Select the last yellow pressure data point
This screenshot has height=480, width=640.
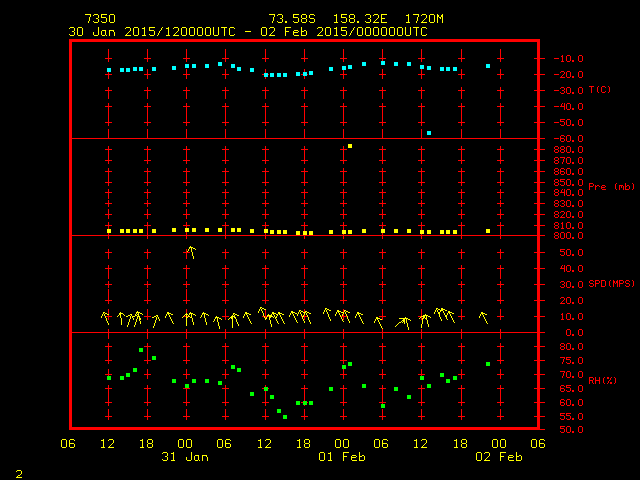coord(488,231)
